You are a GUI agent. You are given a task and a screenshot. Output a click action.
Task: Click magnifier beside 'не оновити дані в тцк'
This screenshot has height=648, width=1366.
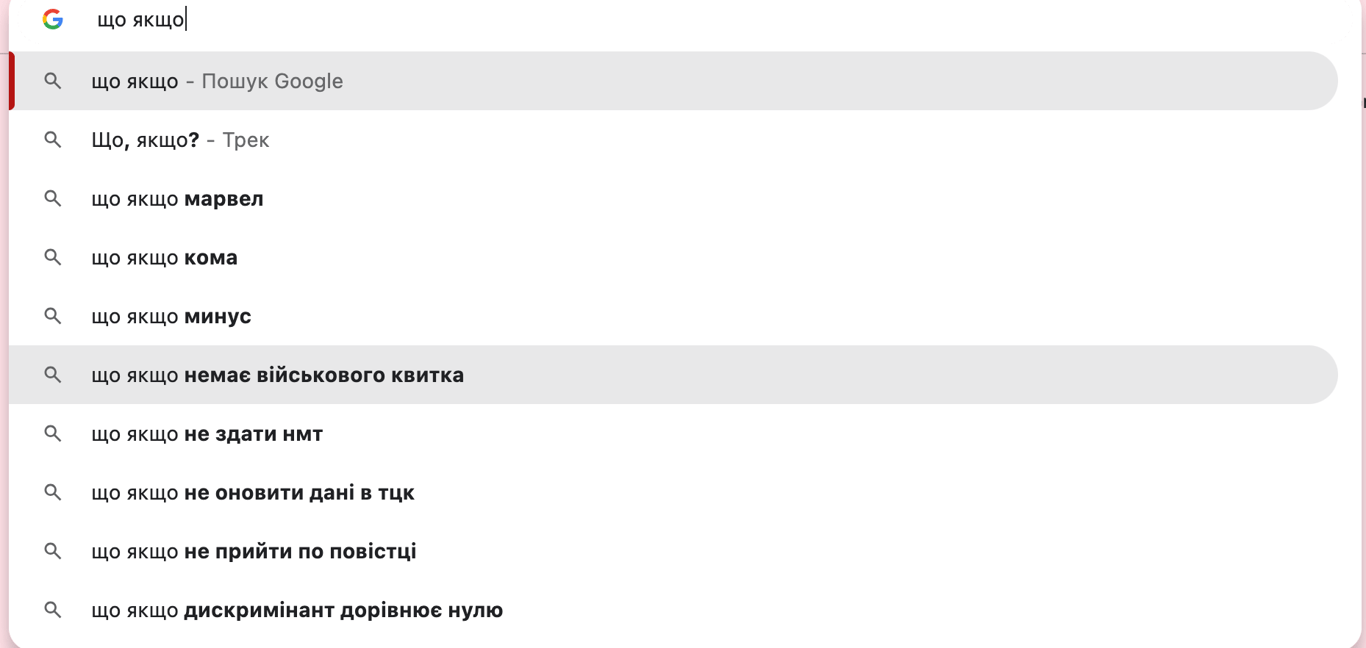click(x=53, y=493)
